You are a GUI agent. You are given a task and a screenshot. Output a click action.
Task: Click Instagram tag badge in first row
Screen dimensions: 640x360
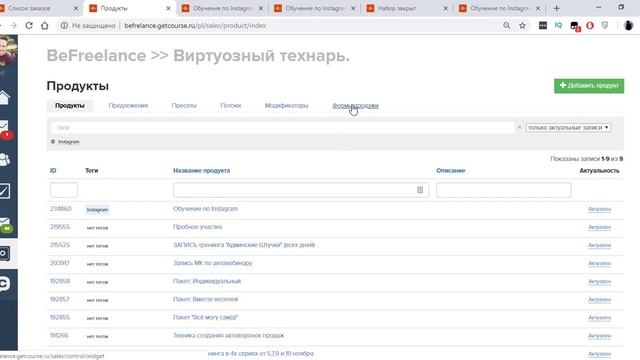[97, 210]
